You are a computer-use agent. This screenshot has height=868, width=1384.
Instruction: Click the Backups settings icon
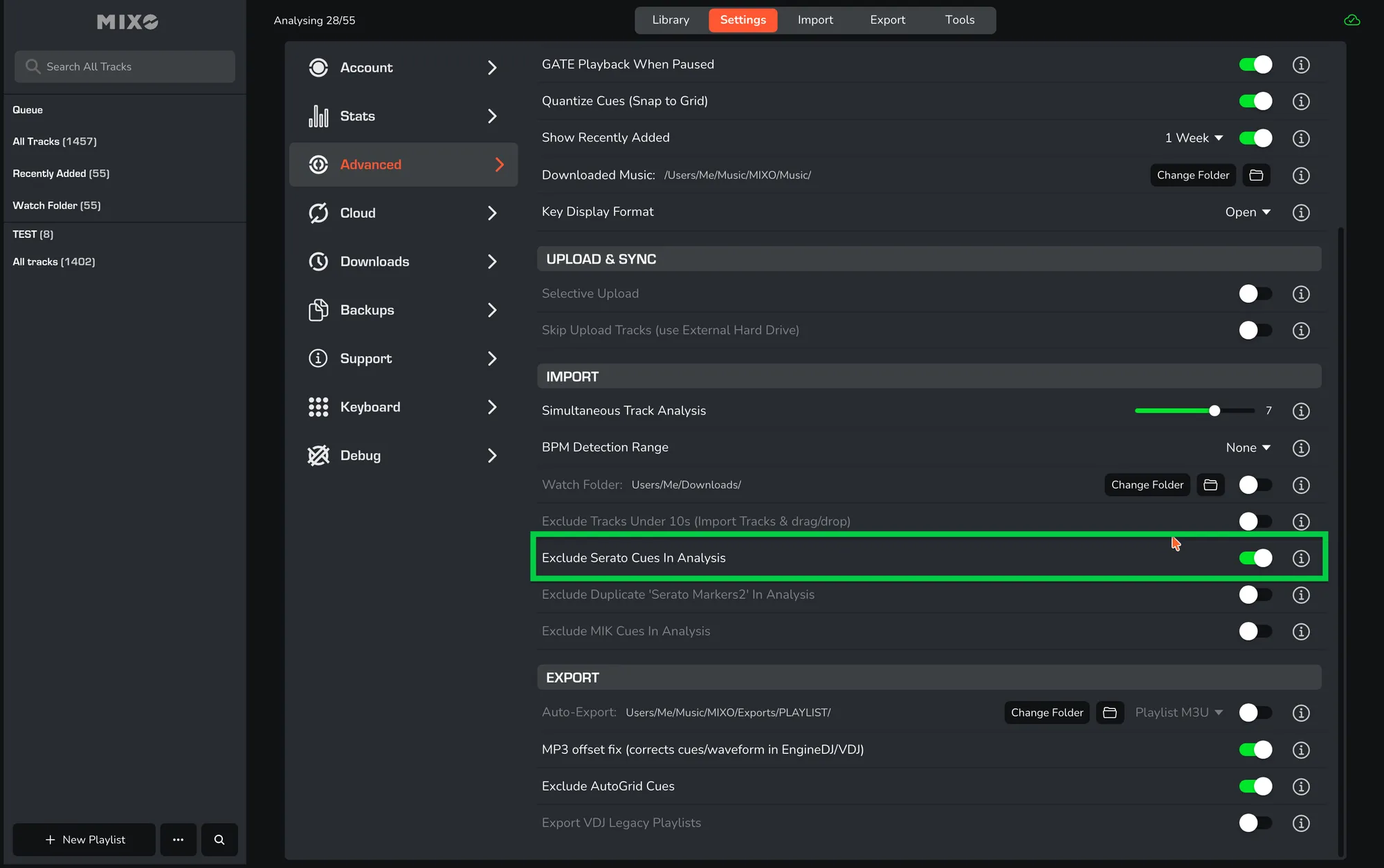[318, 310]
